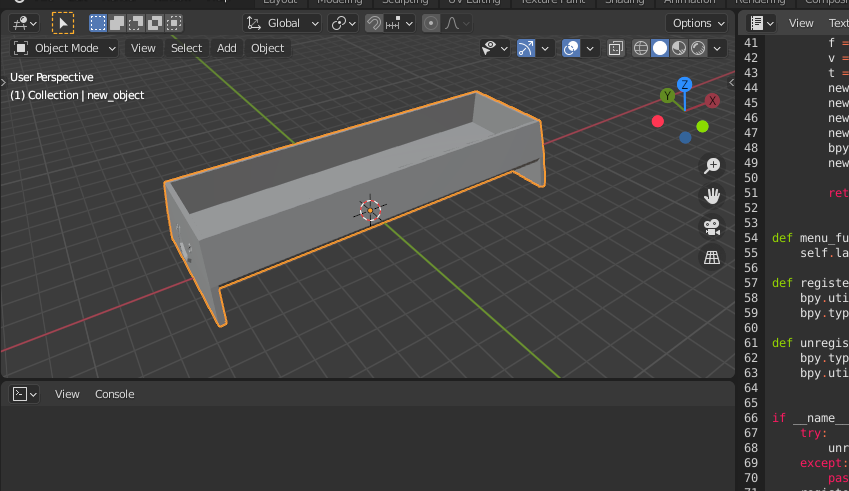This screenshot has height=491, width=849.
Task: Toggle the snapping magnet
Action: pos(374,23)
